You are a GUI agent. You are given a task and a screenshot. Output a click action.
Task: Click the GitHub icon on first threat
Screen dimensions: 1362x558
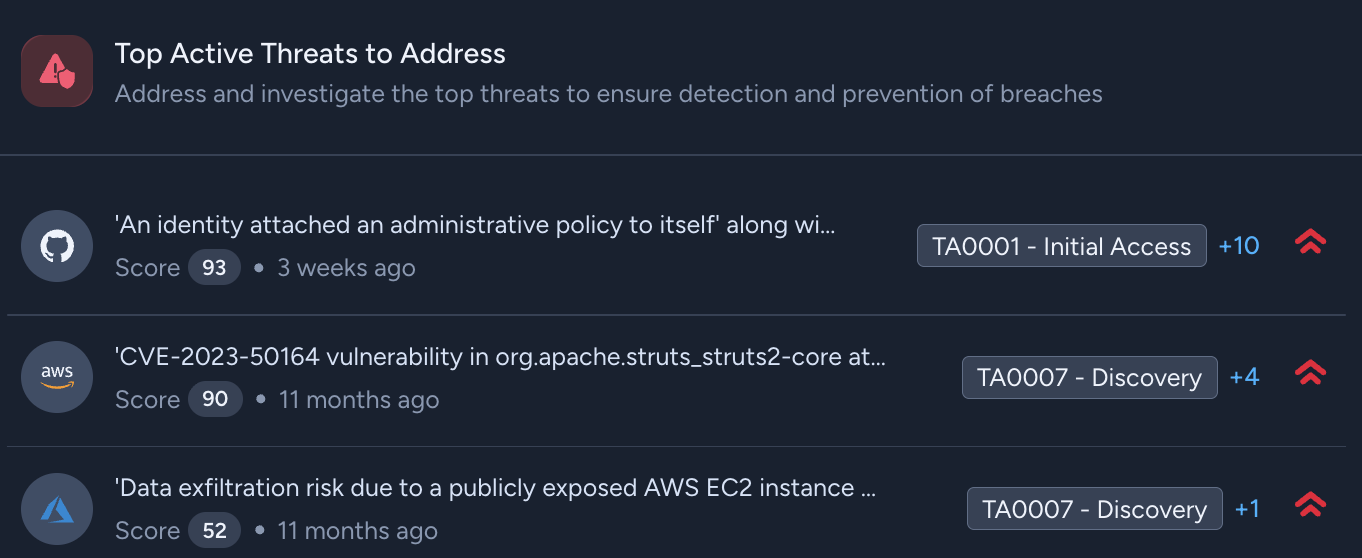pyautogui.click(x=57, y=246)
